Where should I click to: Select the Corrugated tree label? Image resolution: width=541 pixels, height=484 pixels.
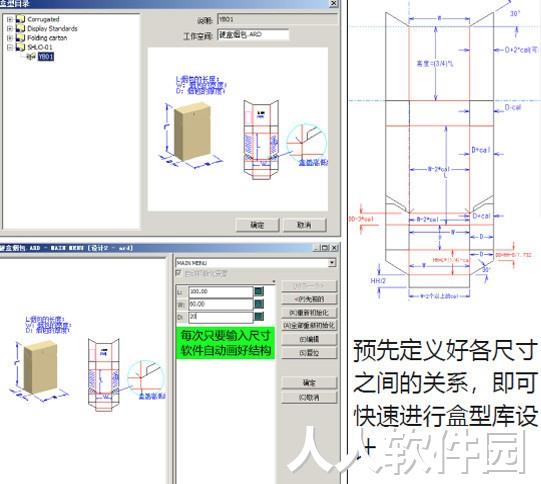(x=43, y=19)
